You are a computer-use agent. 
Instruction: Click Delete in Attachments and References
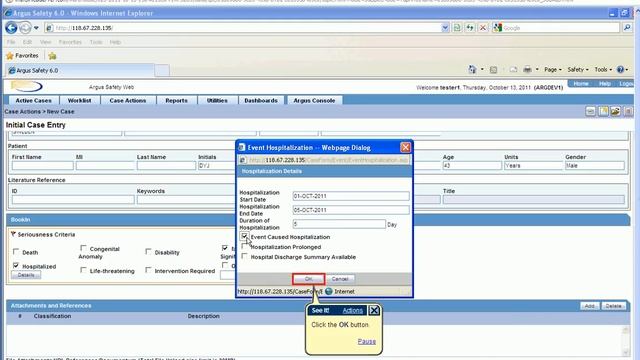pyautogui.click(x=613, y=306)
